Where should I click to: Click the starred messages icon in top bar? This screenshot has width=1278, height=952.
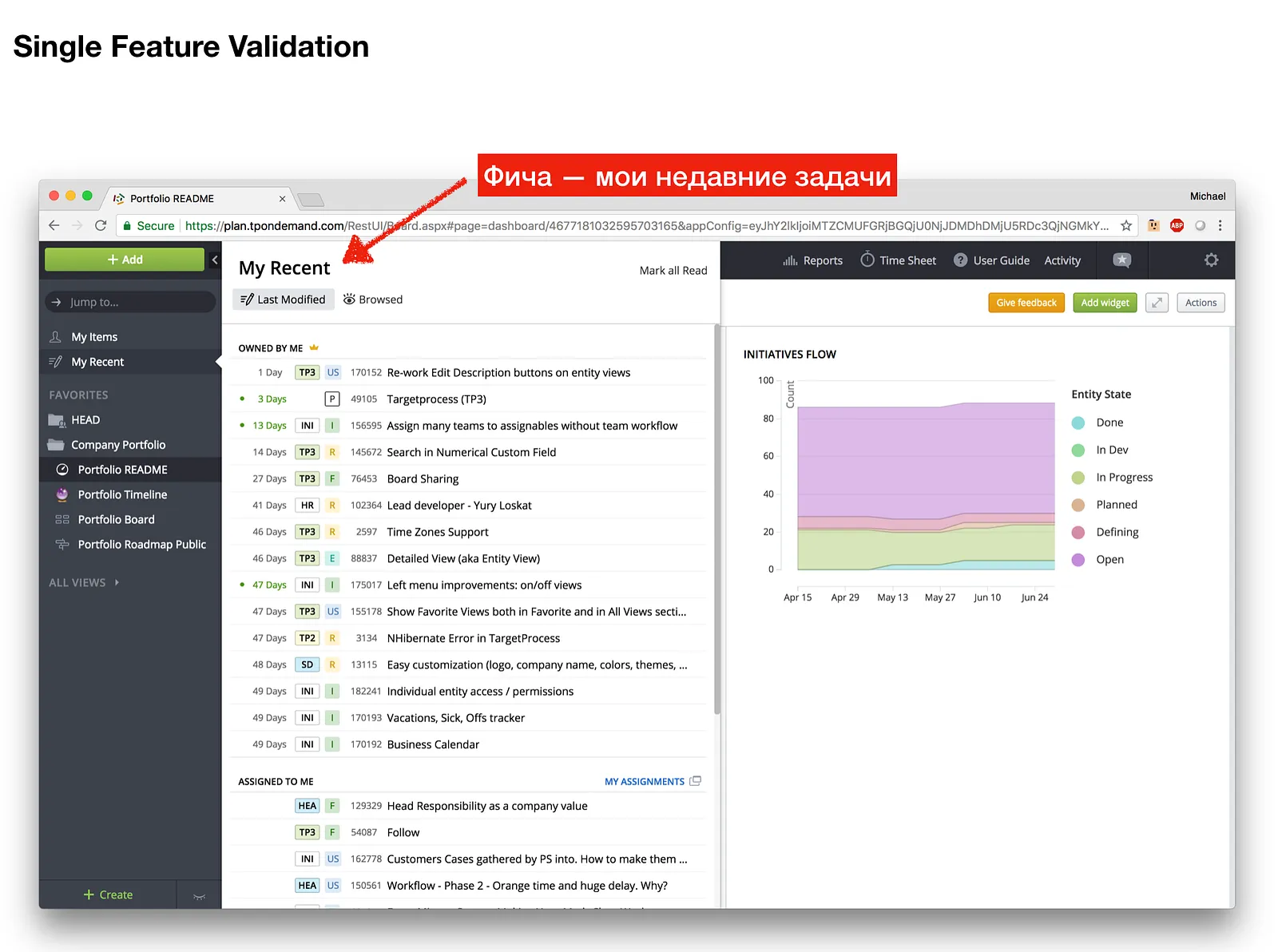pos(1122,260)
